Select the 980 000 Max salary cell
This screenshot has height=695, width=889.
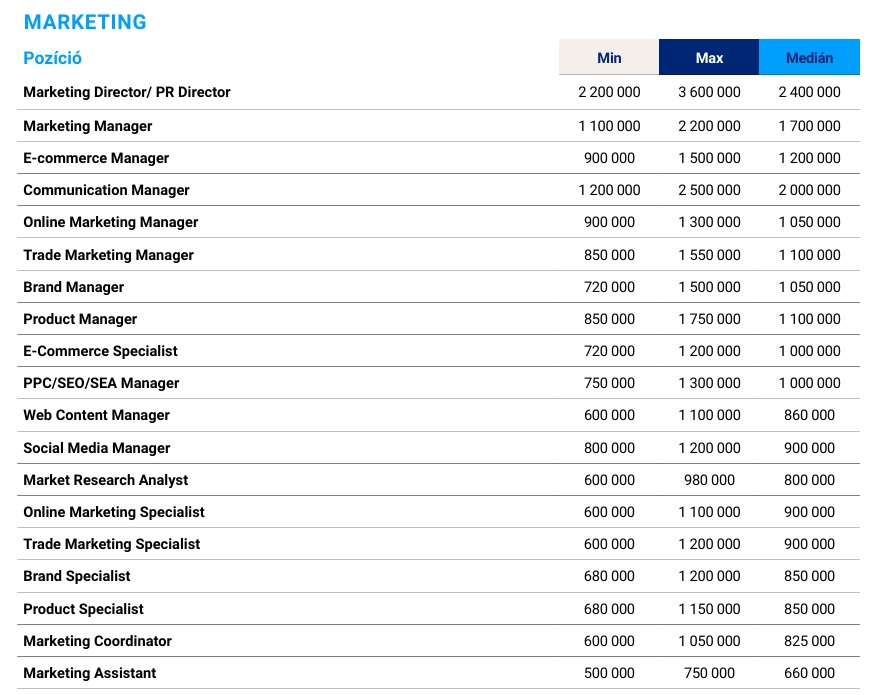click(x=709, y=480)
